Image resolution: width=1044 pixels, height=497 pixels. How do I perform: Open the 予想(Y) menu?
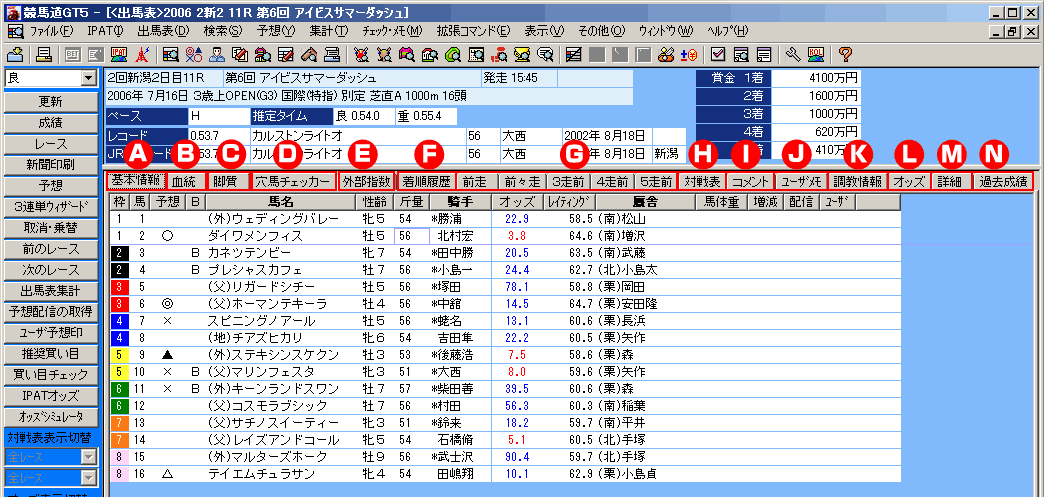[x=276, y=31]
